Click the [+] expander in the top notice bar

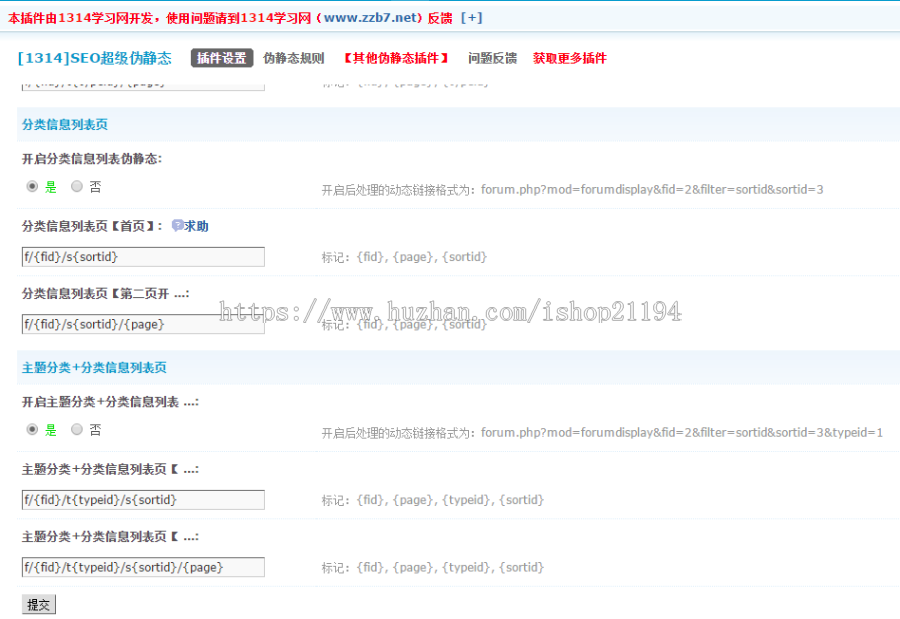point(470,17)
